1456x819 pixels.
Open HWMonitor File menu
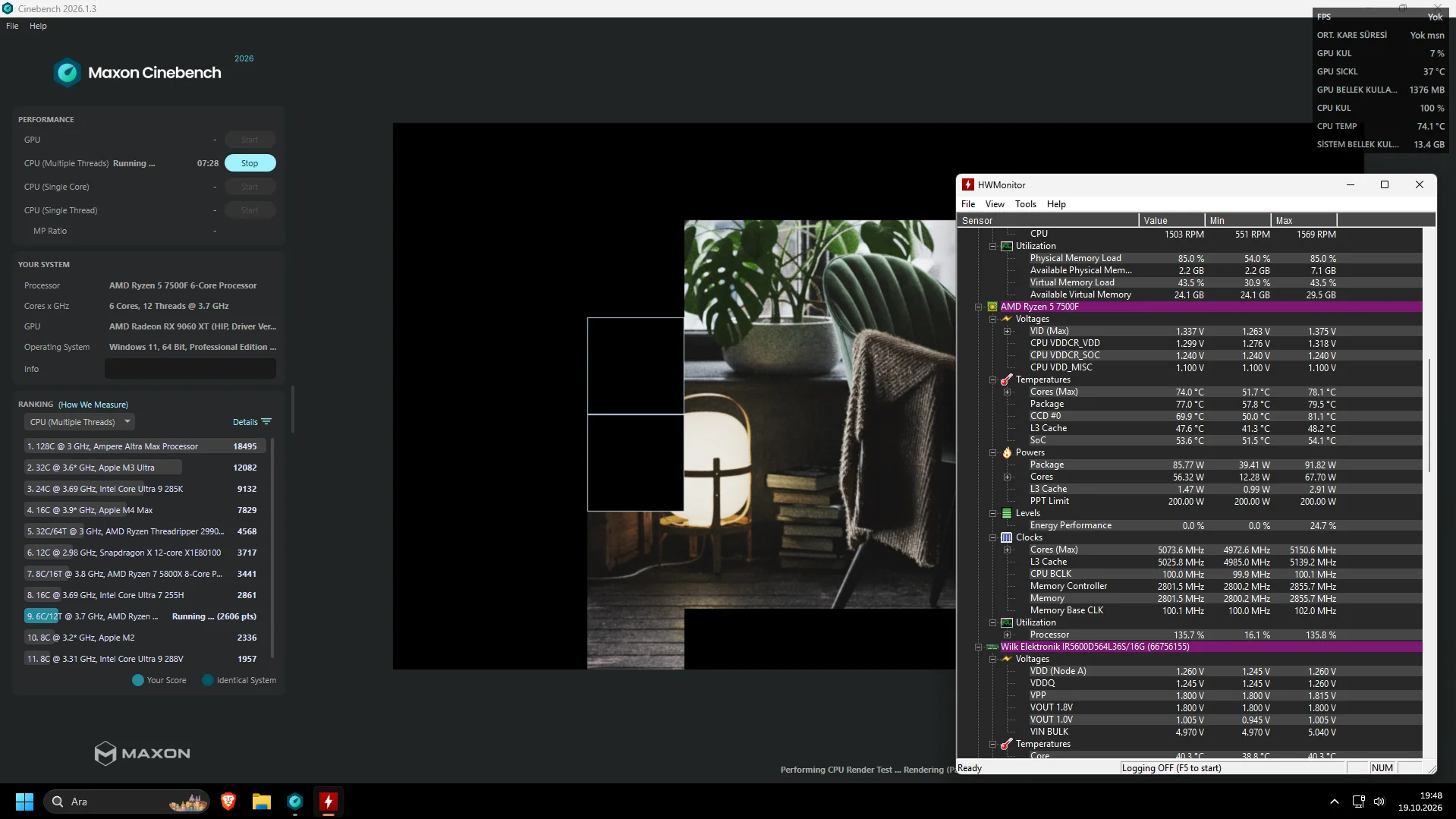pyautogui.click(x=967, y=204)
